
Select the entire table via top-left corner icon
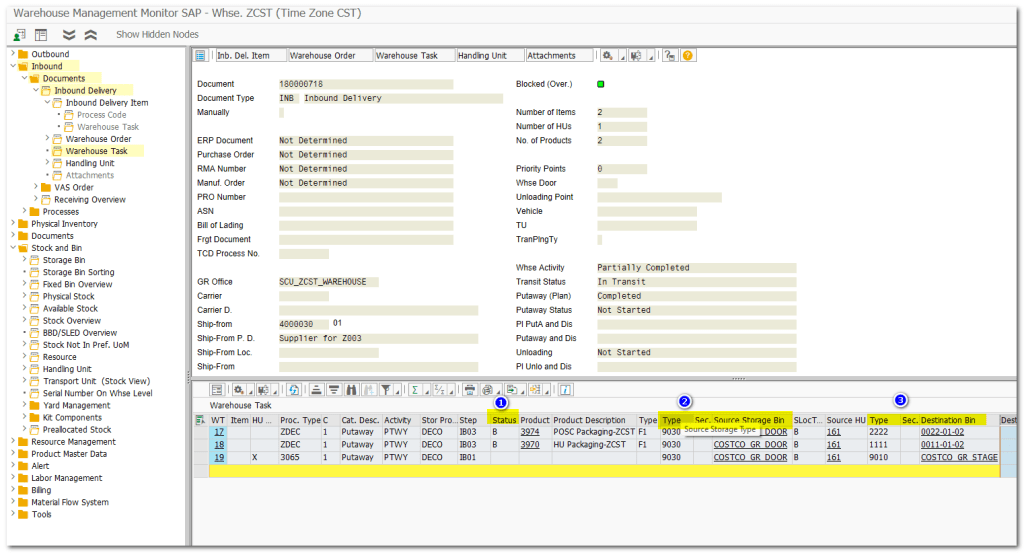[200, 420]
